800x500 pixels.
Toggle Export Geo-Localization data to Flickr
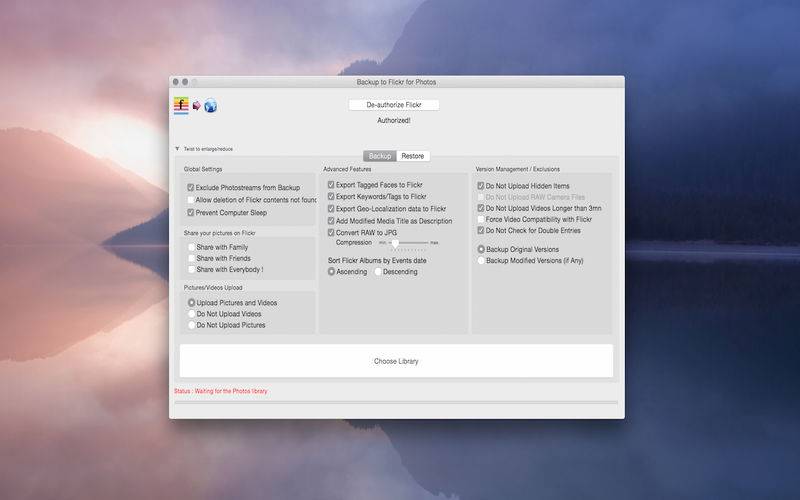[331, 209]
